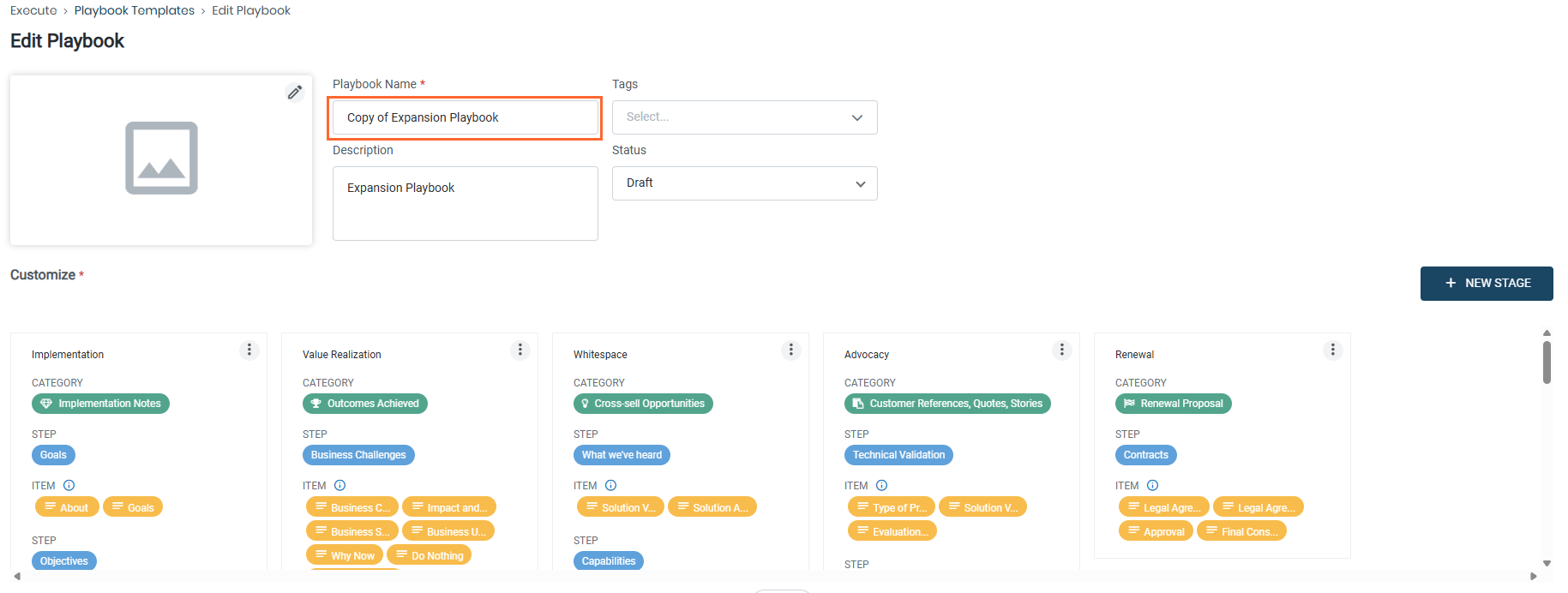Viewport: 1568px width, 593px height.
Task: Focus the Playbook Name input field
Action: [x=466, y=117]
